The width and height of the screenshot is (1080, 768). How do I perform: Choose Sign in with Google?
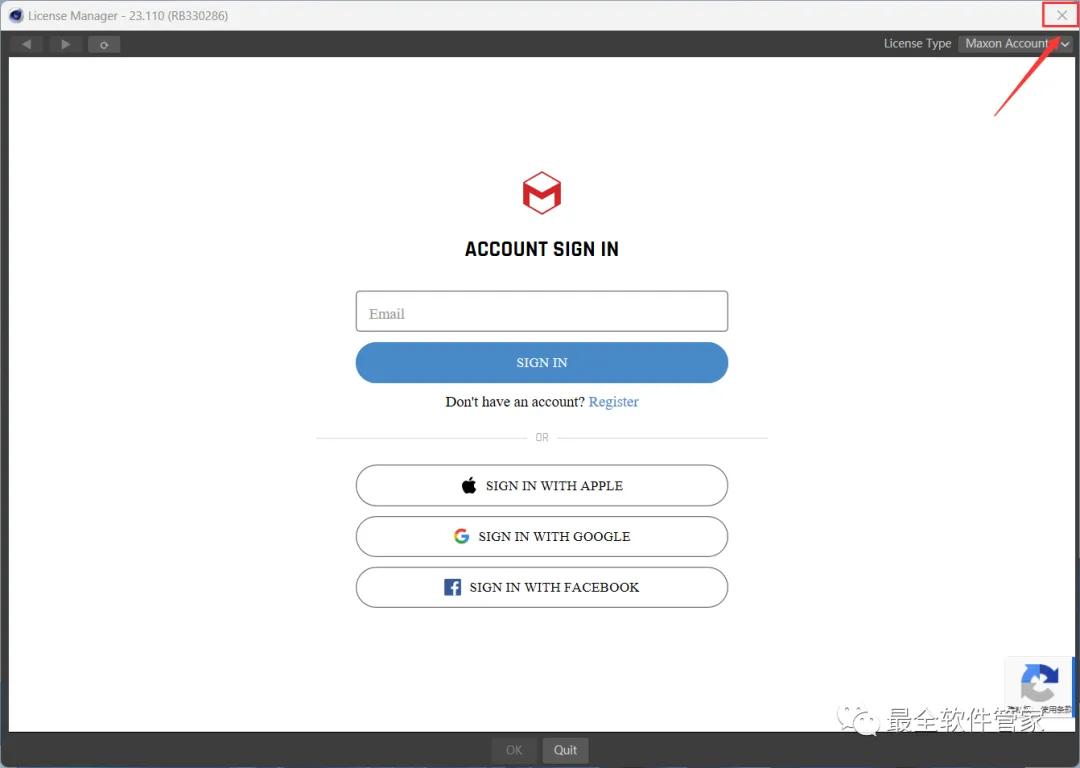pyautogui.click(x=541, y=537)
